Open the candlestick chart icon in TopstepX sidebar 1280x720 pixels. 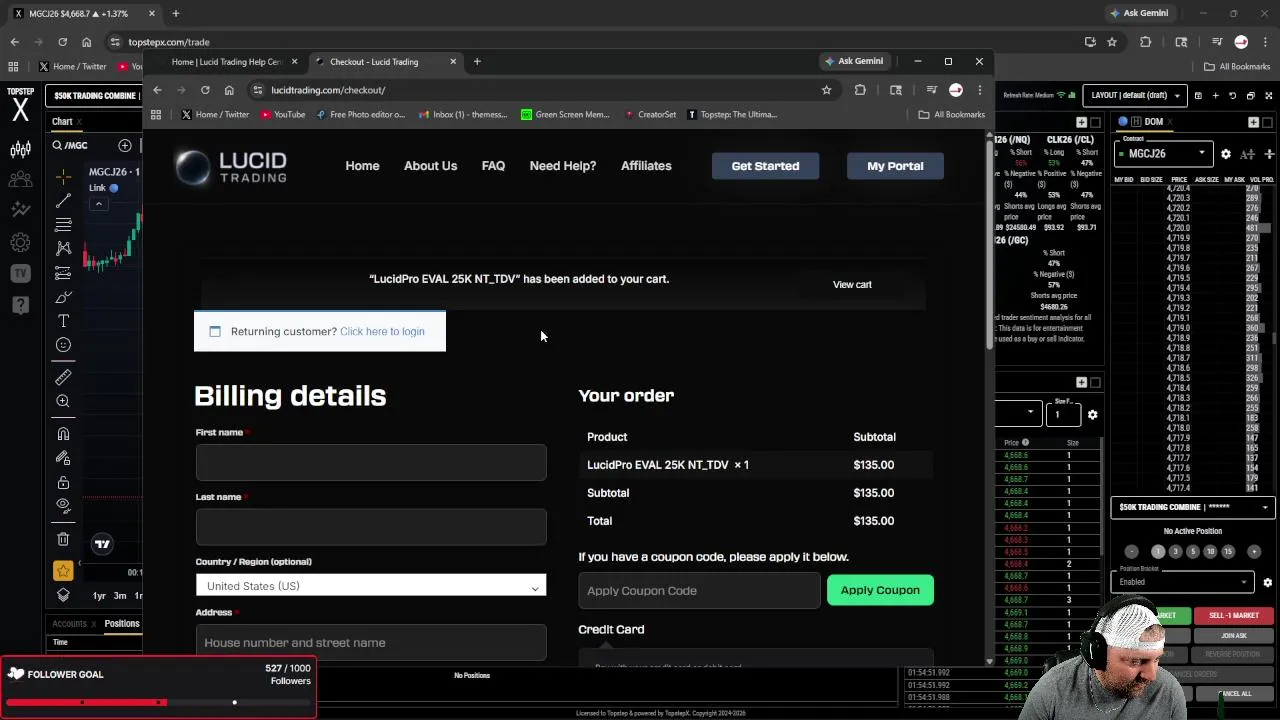tap(20, 150)
